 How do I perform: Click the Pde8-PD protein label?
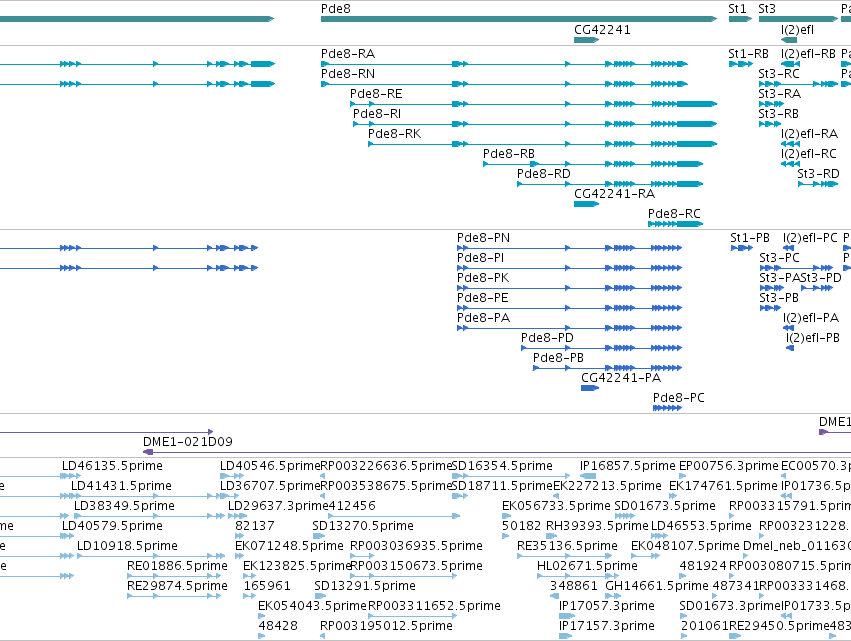(x=547, y=338)
